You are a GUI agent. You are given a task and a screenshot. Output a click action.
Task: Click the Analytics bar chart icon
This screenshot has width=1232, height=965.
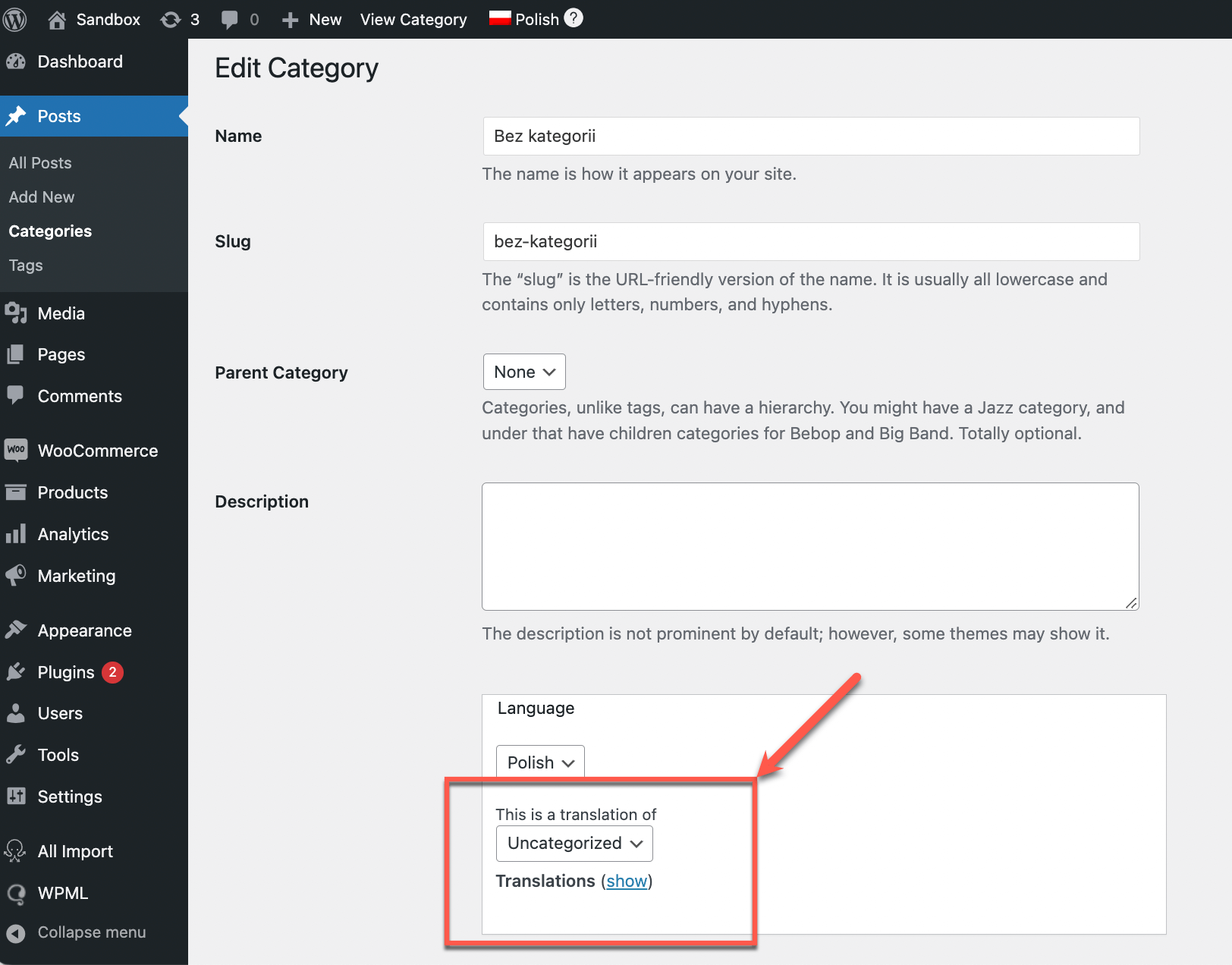point(16,533)
